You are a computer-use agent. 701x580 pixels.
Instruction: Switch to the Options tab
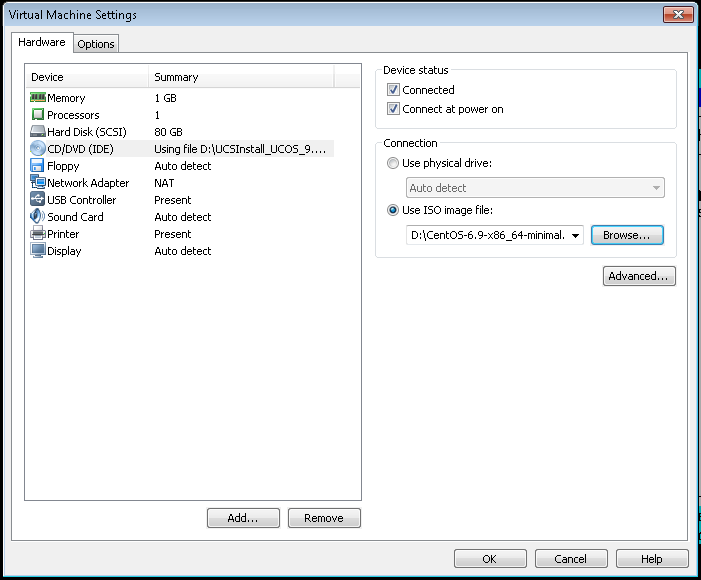(96, 44)
